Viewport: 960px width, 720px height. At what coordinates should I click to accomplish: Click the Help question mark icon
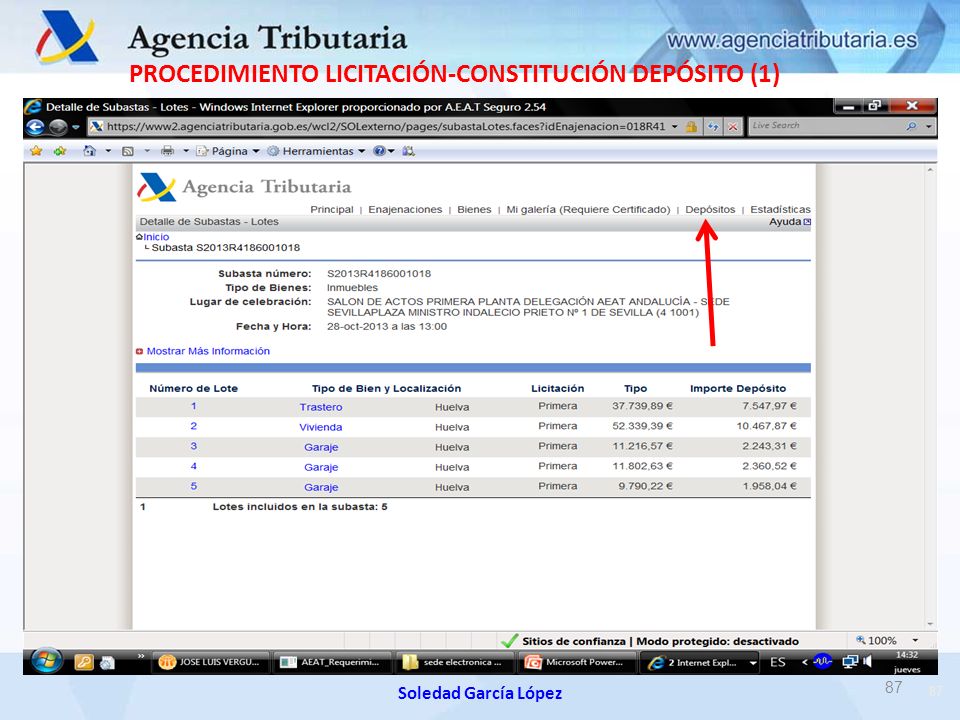(380, 151)
